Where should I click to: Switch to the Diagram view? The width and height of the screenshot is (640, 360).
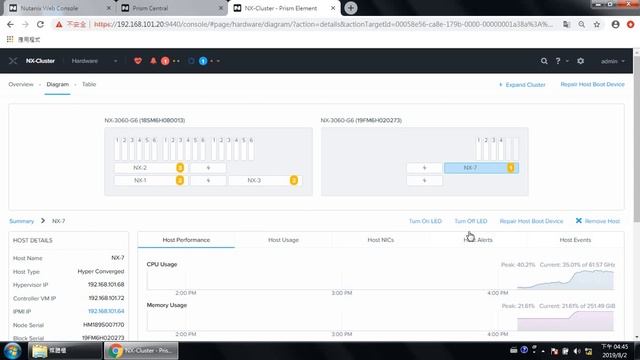tap(58, 84)
